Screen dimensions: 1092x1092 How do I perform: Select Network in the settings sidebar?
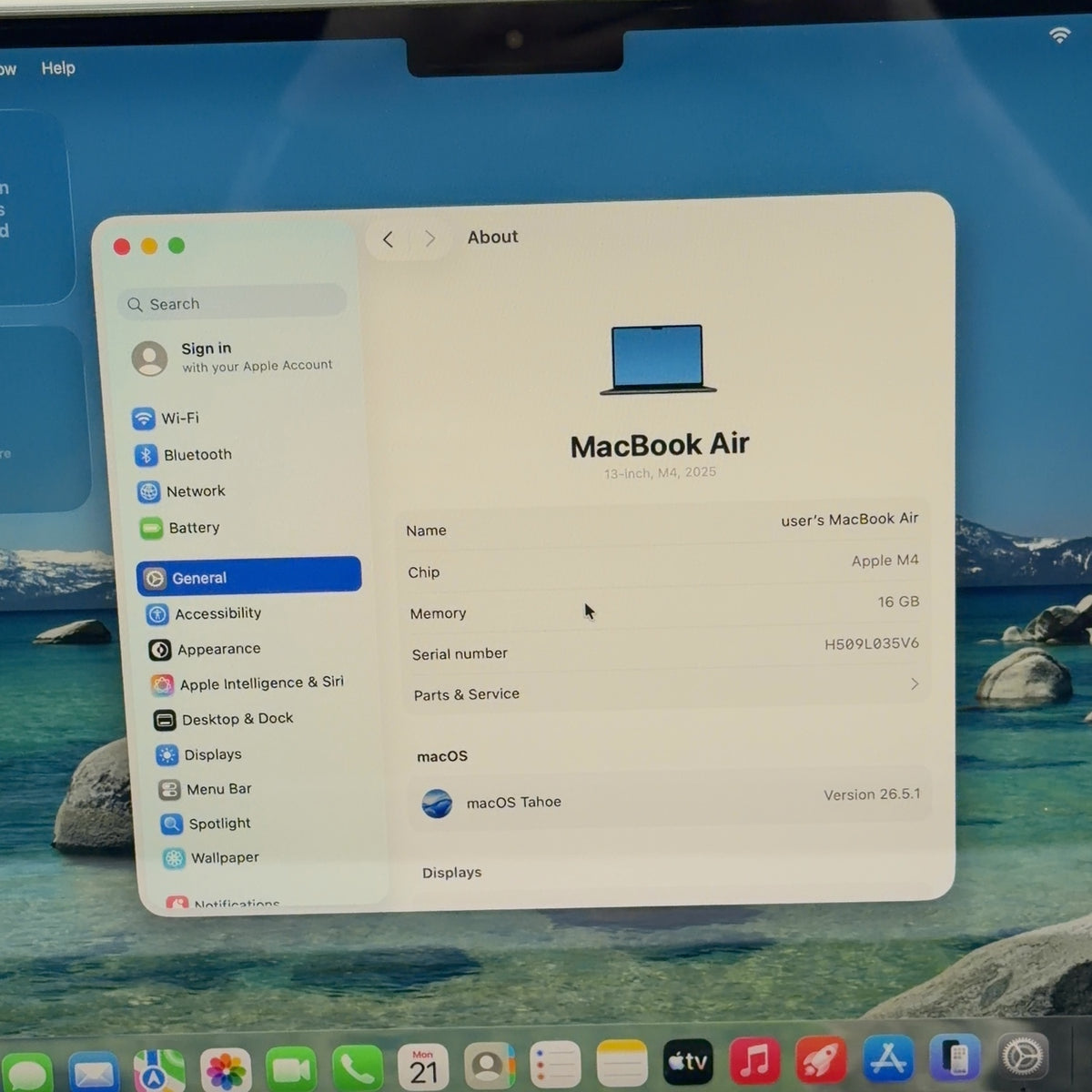click(x=182, y=491)
